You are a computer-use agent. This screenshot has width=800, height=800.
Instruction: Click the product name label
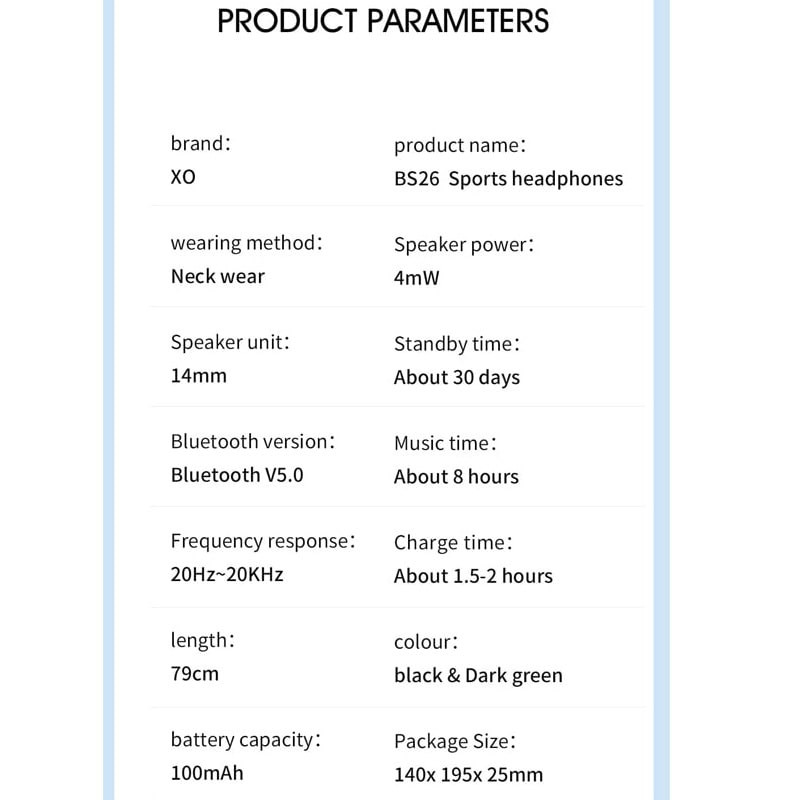[x=460, y=145]
